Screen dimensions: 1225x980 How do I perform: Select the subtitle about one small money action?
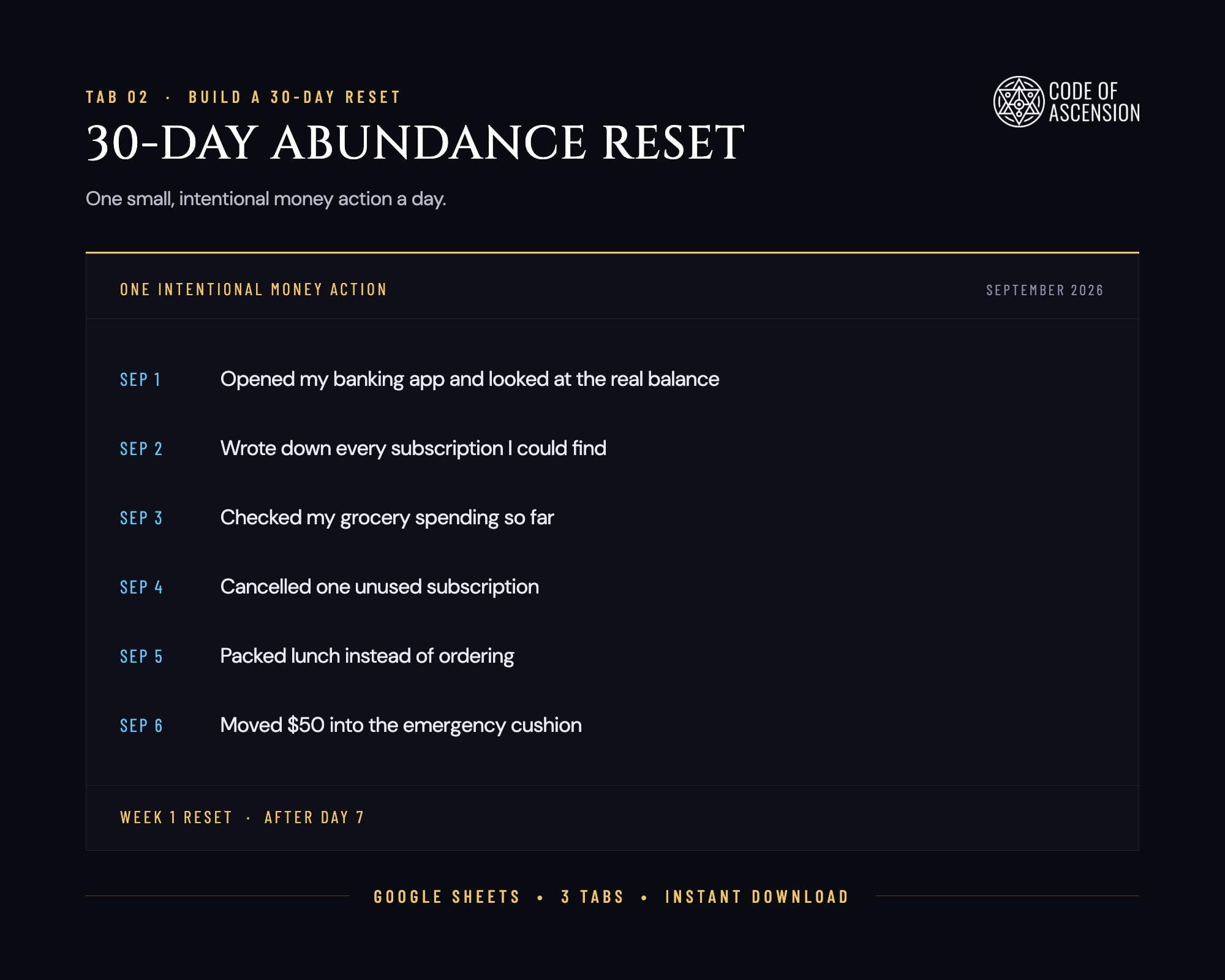pos(266,199)
